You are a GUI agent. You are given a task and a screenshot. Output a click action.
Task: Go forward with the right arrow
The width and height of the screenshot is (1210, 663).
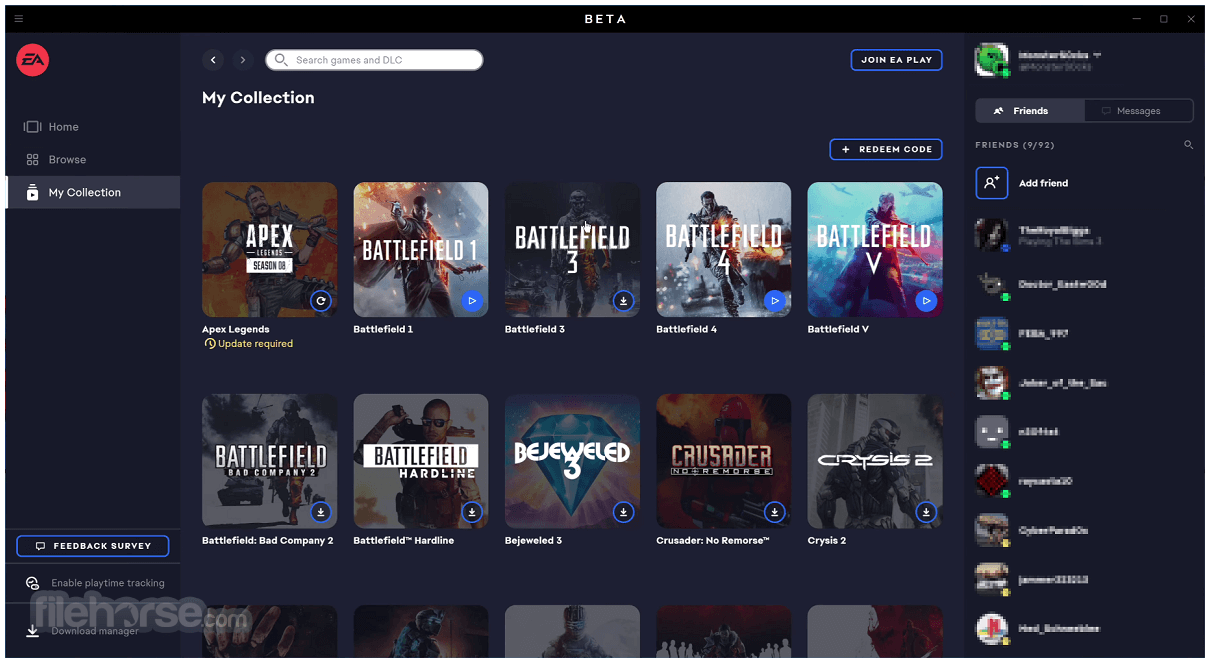click(242, 60)
